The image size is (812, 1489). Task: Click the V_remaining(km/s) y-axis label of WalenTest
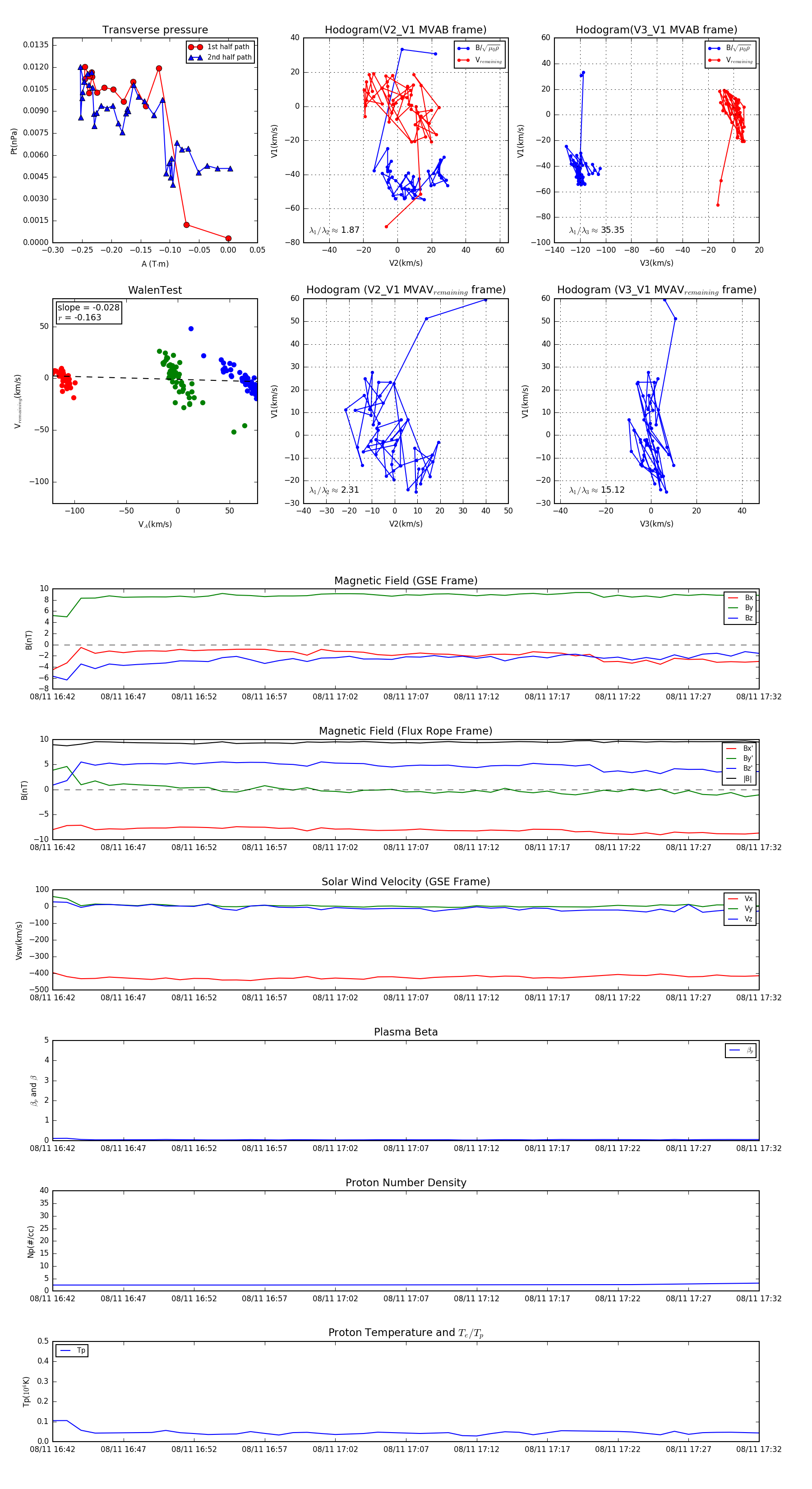coord(18,401)
